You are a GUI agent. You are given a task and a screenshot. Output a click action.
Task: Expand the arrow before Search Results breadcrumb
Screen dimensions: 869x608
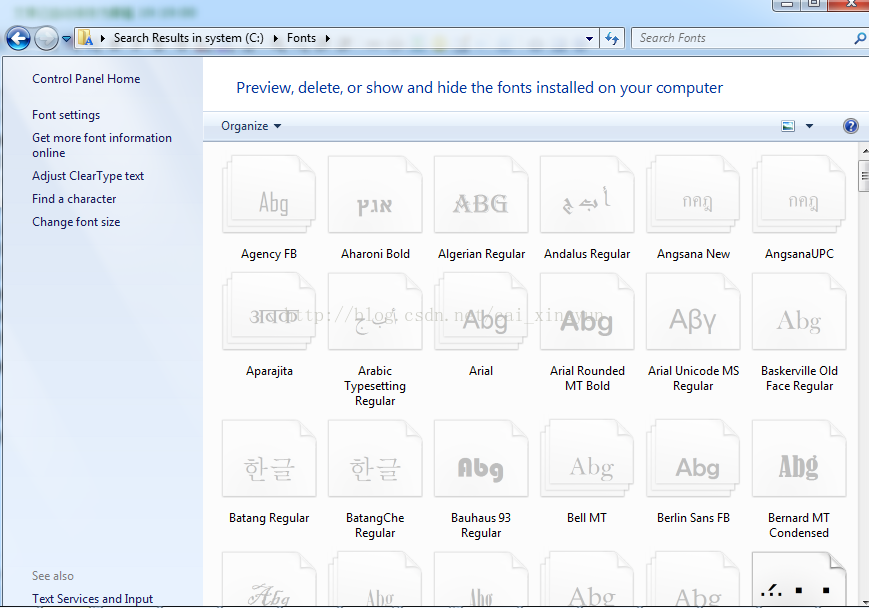pos(103,38)
